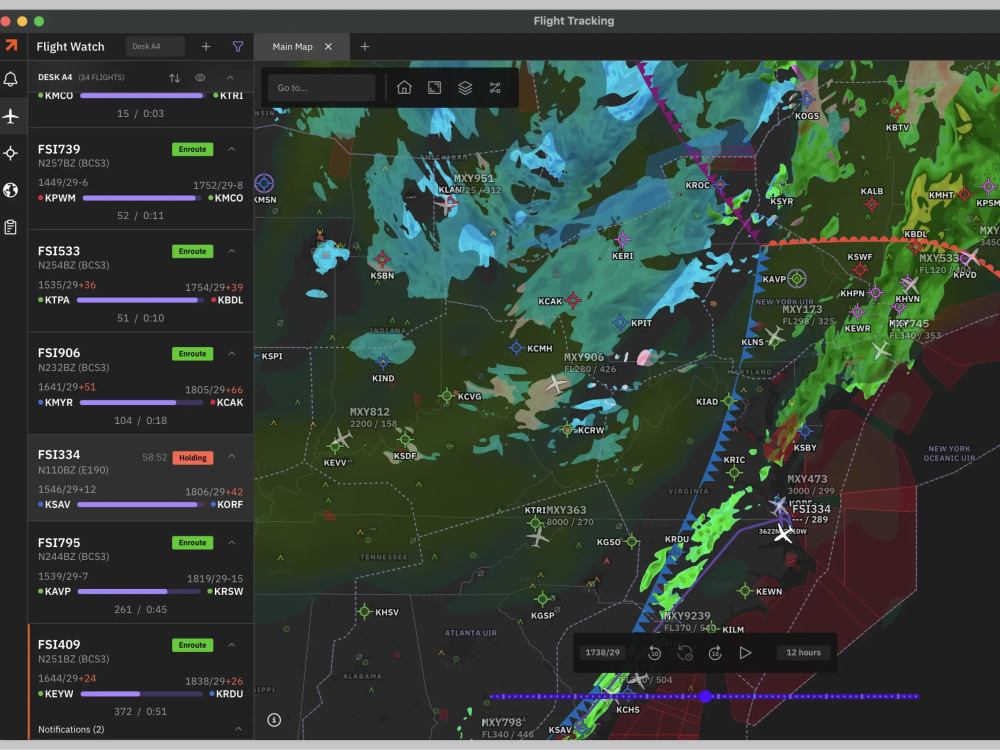Image resolution: width=1000 pixels, height=750 pixels.
Task: Reset timeline to current time
Action: (685, 653)
